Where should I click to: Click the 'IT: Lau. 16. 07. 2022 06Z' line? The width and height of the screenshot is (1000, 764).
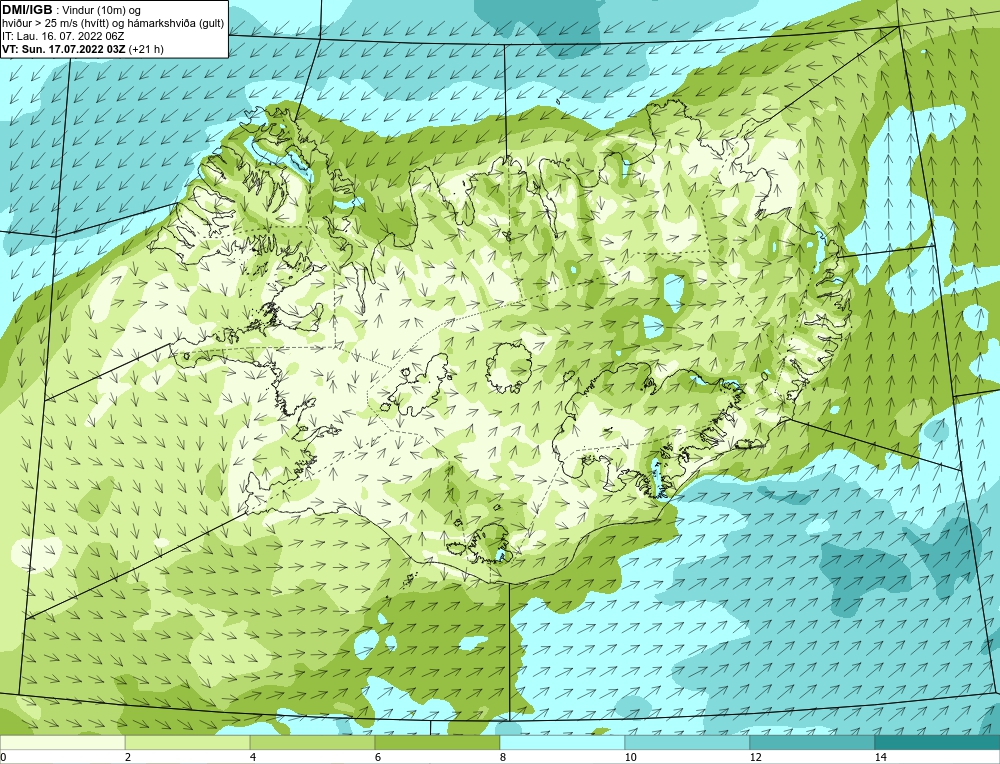[63, 36]
